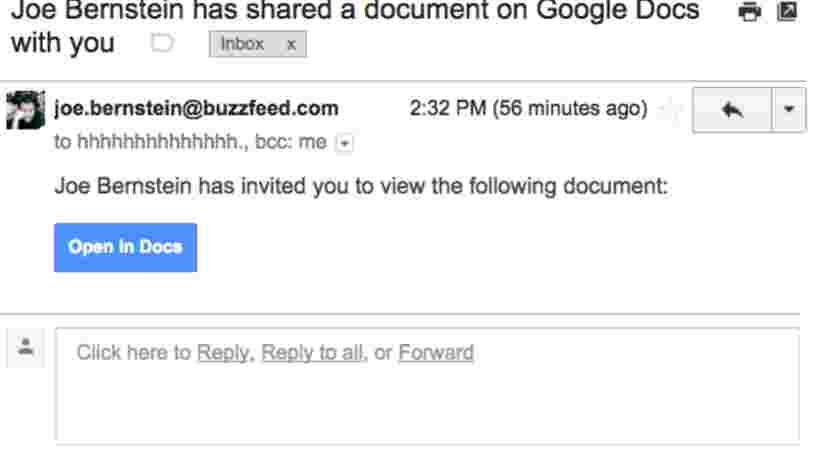Click the email subject heading
This screenshot has width=816, height=459.
pyautogui.click(x=355, y=26)
